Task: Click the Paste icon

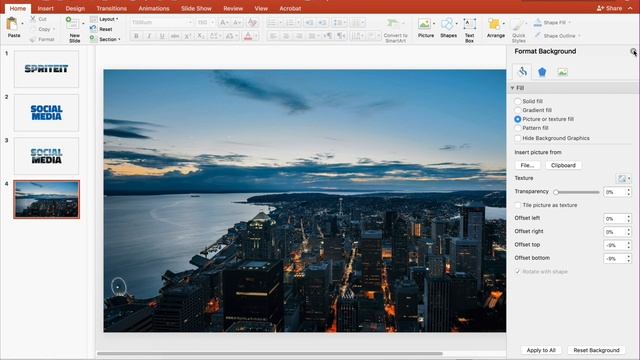Action: 12,24
